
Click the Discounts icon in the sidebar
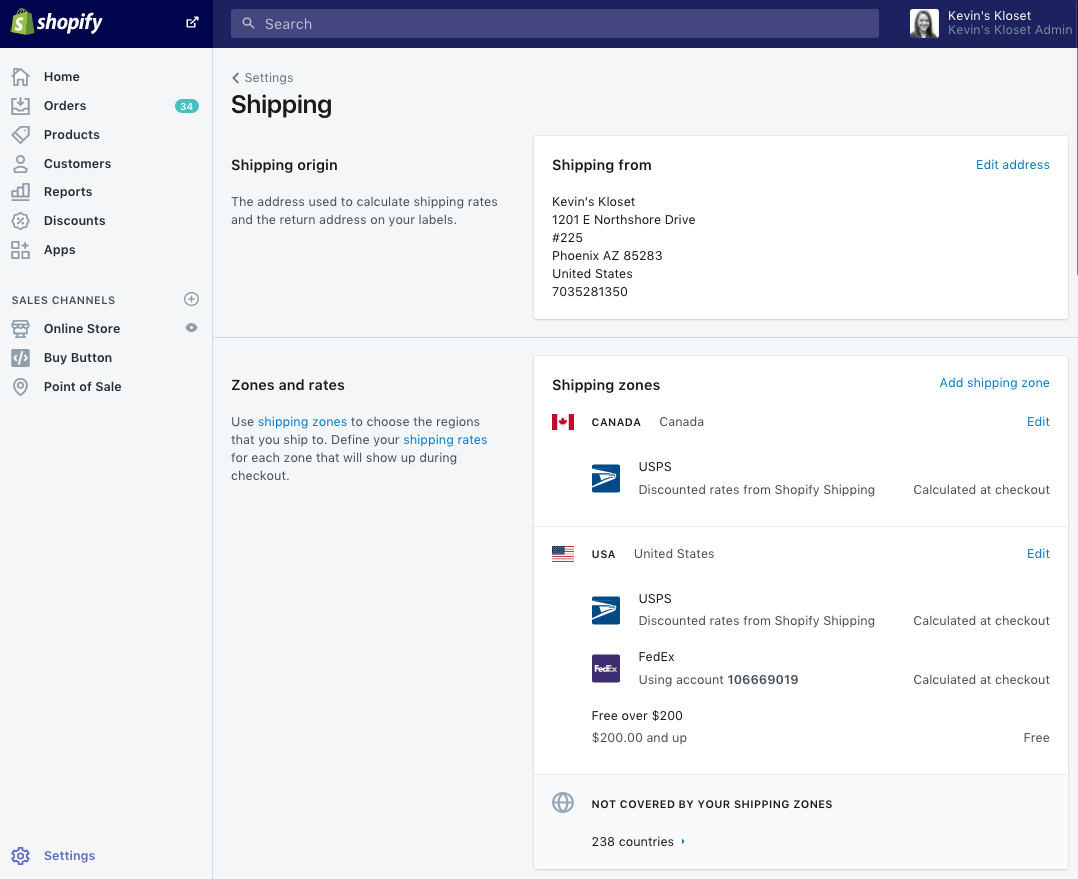20,220
